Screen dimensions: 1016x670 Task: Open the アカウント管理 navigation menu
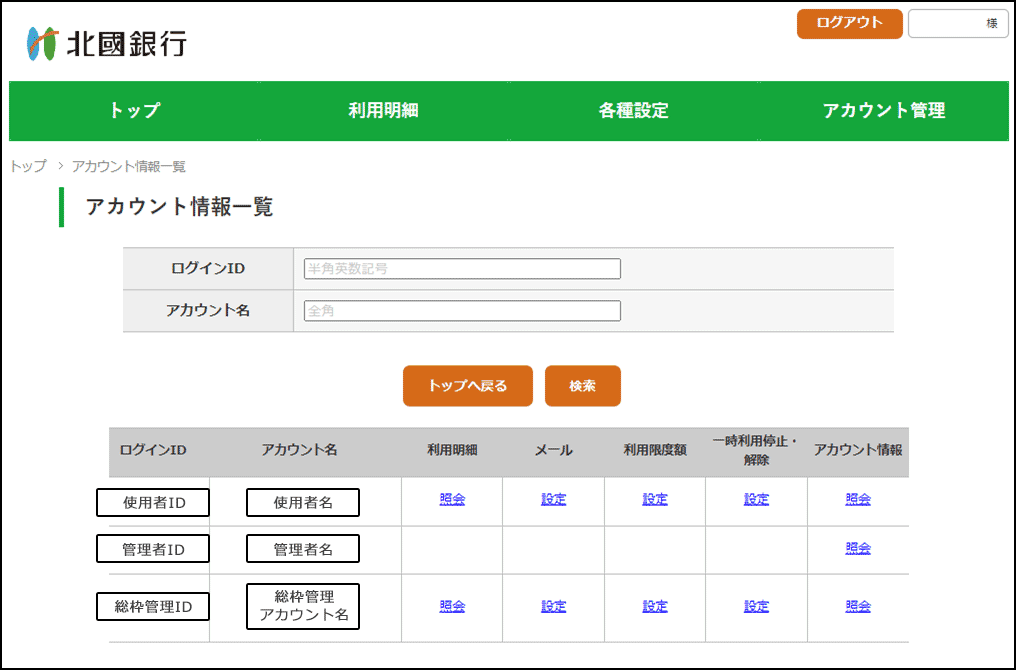pyautogui.click(x=883, y=111)
